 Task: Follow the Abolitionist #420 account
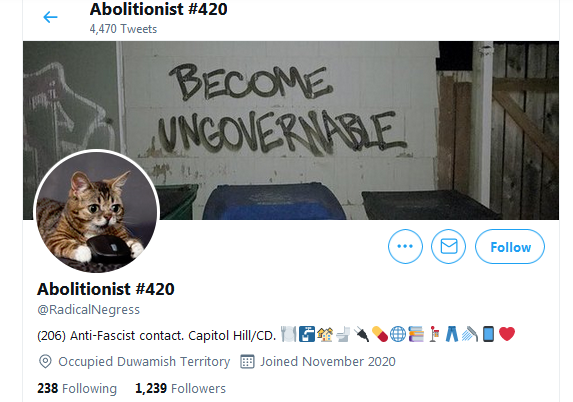tap(510, 246)
